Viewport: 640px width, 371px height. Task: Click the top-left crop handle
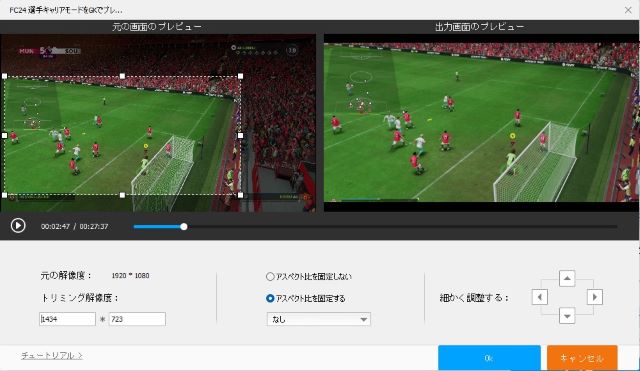click(4, 76)
